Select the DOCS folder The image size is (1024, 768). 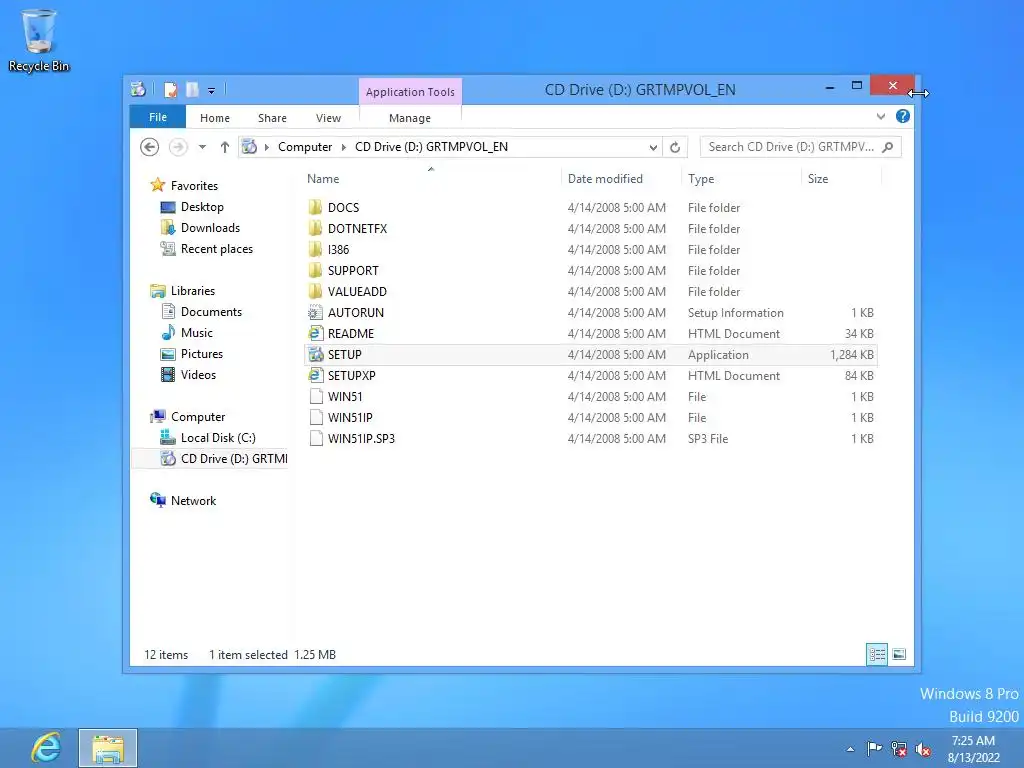[x=590, y=208]
